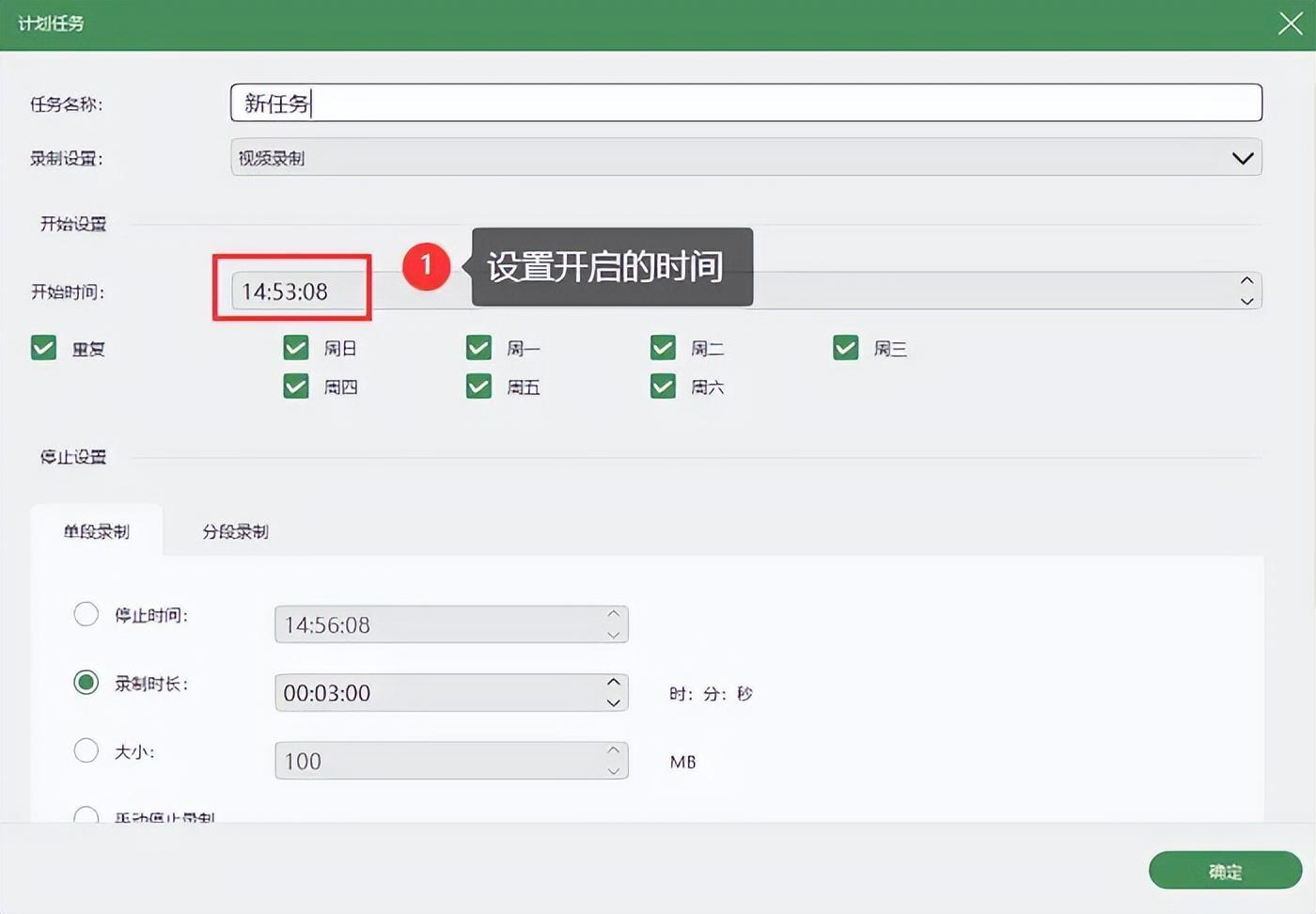Toggle the 周一 checkbox
This screenshot has height=914, width=1316.
[x=479, y=349]
